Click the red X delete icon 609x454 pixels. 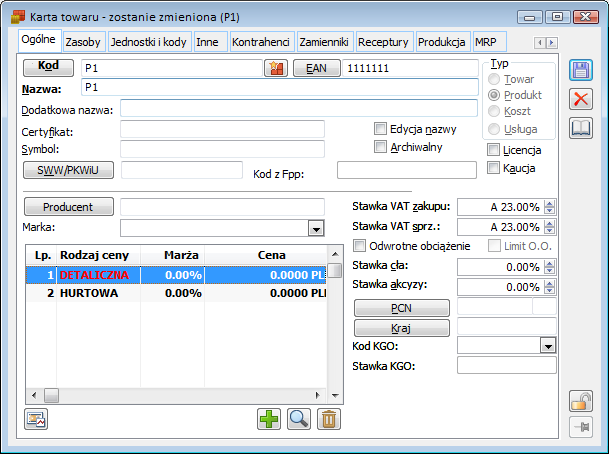click(581, 99)
